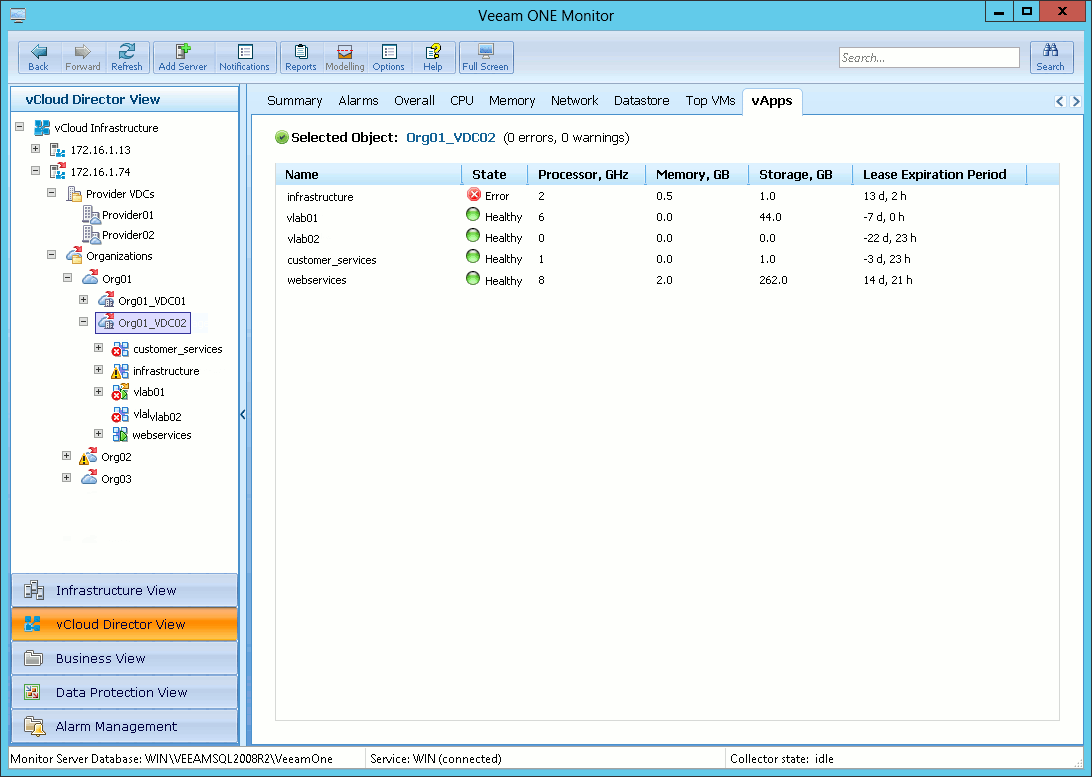1092x777 pixels.
Task: Open the Overall tab
Action: [414, 100]
